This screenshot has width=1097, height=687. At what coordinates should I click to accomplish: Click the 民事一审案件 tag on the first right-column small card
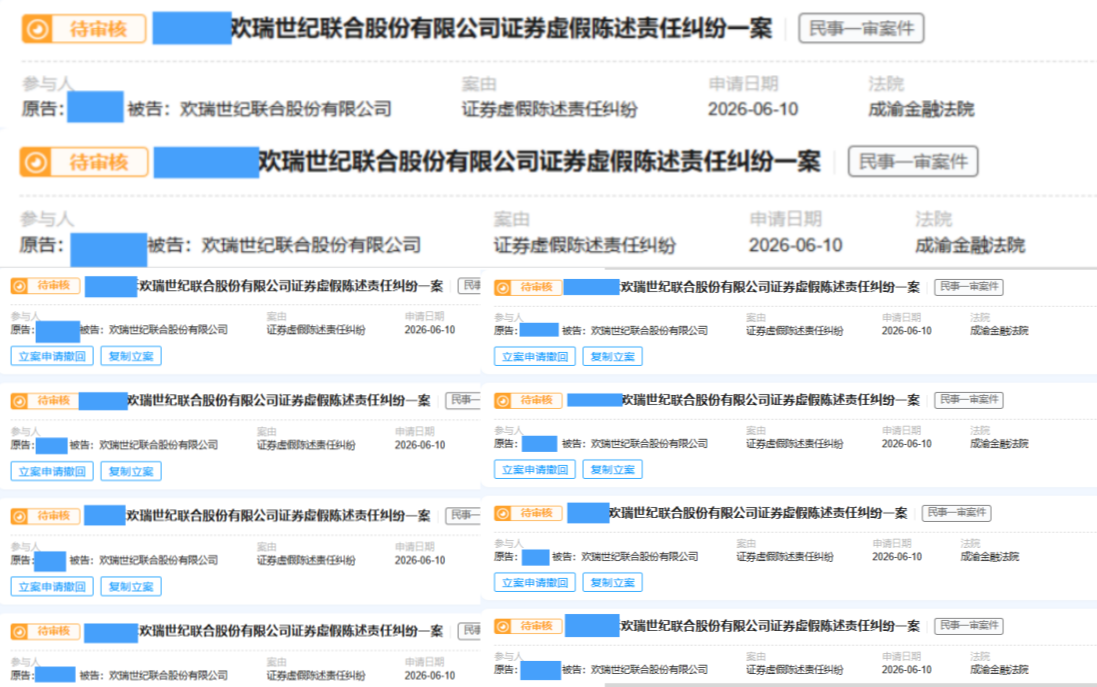(x=969, y=287)
